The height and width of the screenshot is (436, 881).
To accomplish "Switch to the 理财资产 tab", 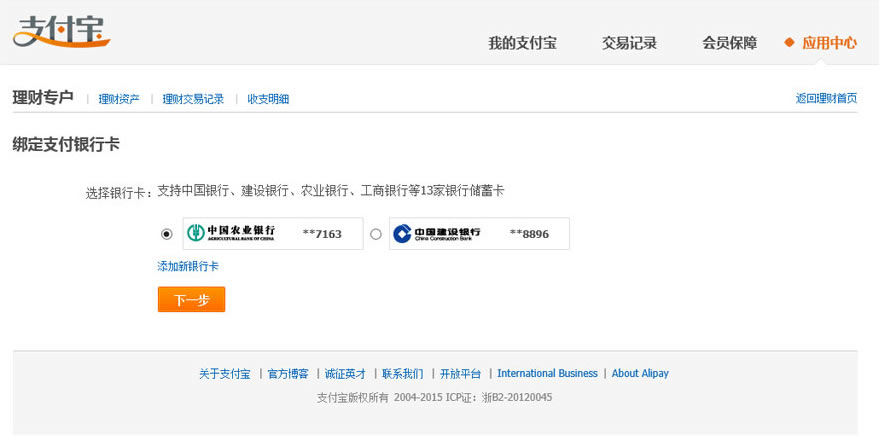I will click(x=119, y=99).
